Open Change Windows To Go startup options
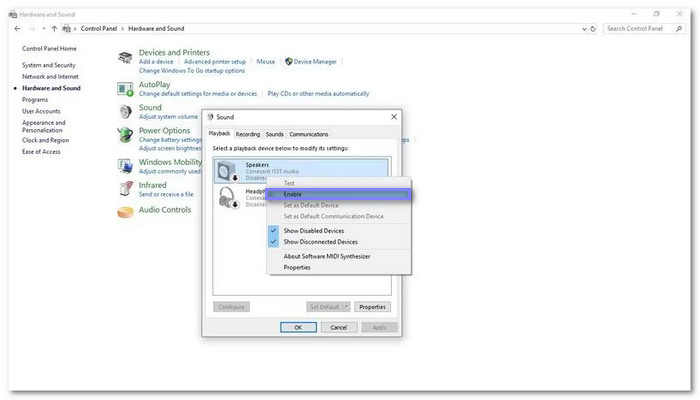700x400 pixels. [192, 71]
